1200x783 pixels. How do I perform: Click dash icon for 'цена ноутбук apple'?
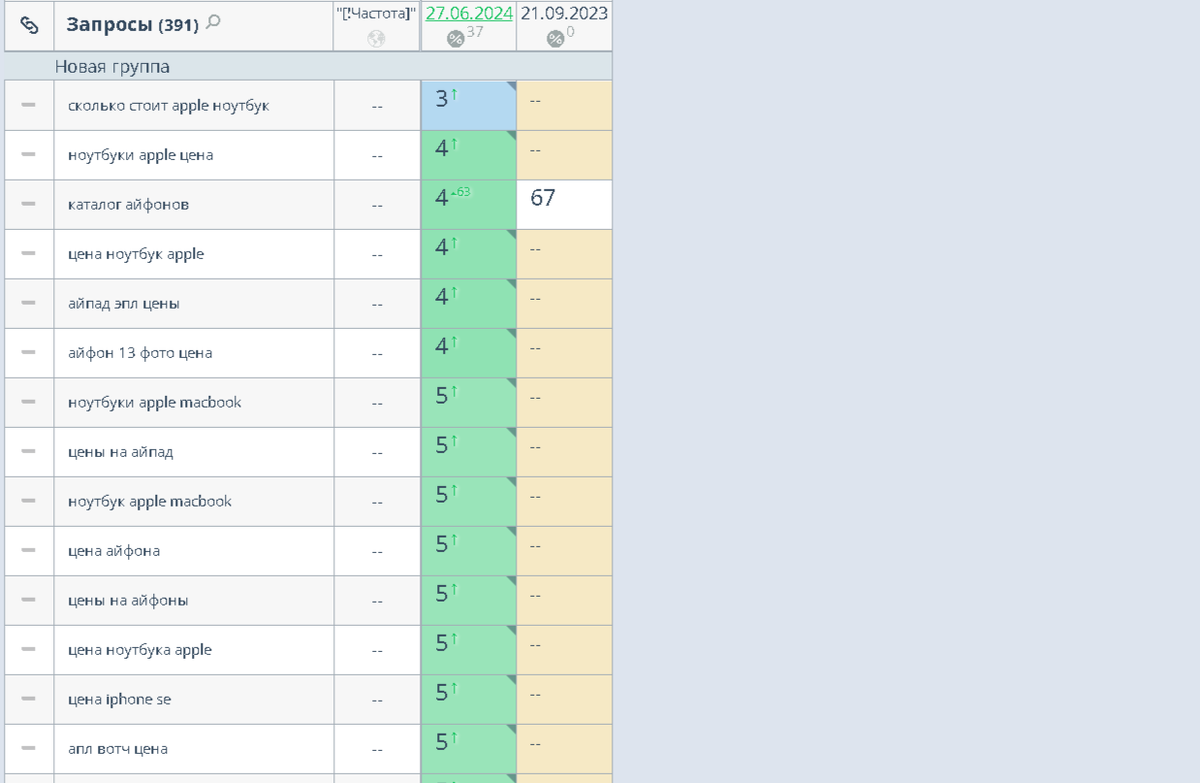(x=29, y=254)
